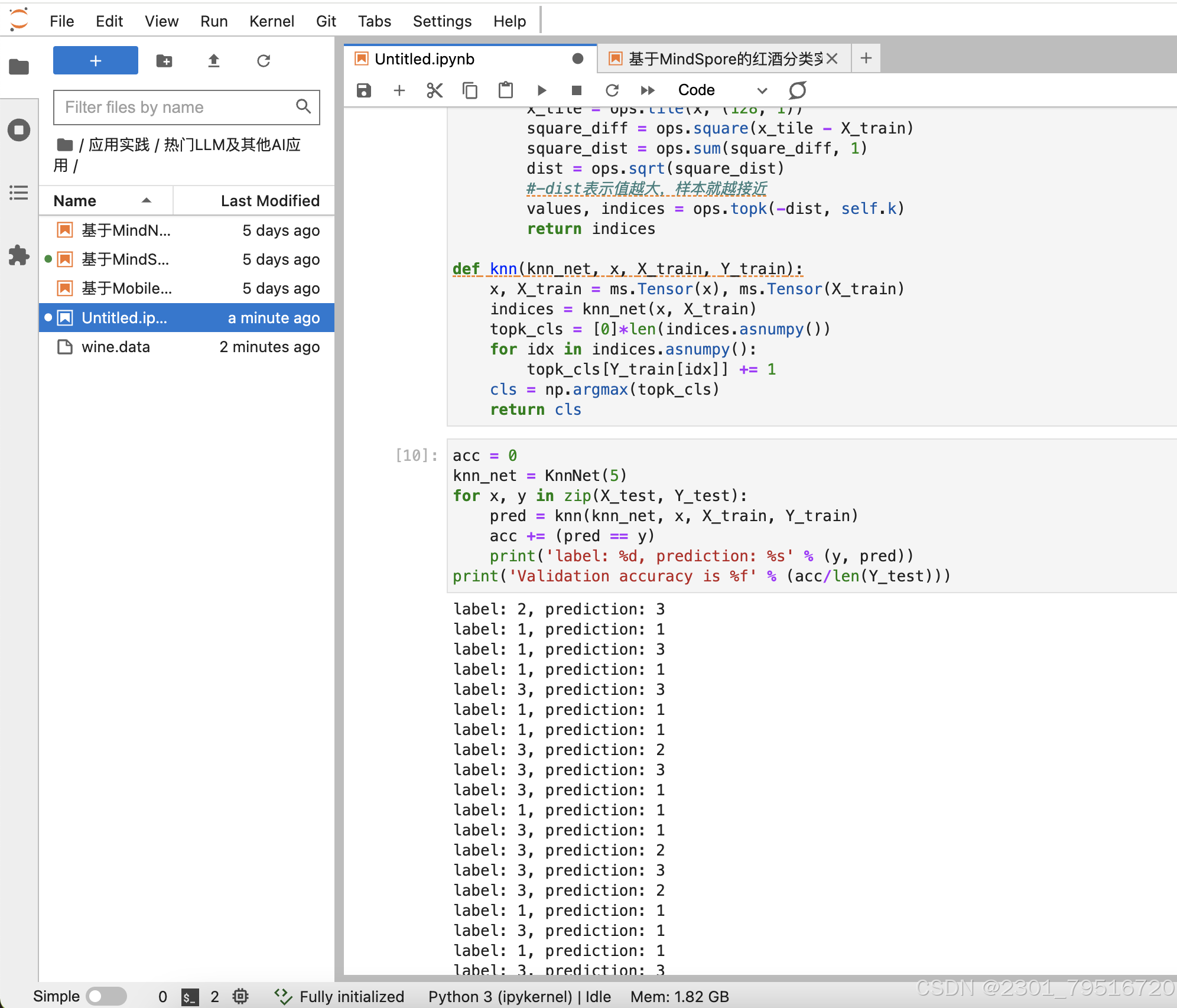Click the upload files icon
This screenshot has width=1177, height=1008.
pos(214,61)
